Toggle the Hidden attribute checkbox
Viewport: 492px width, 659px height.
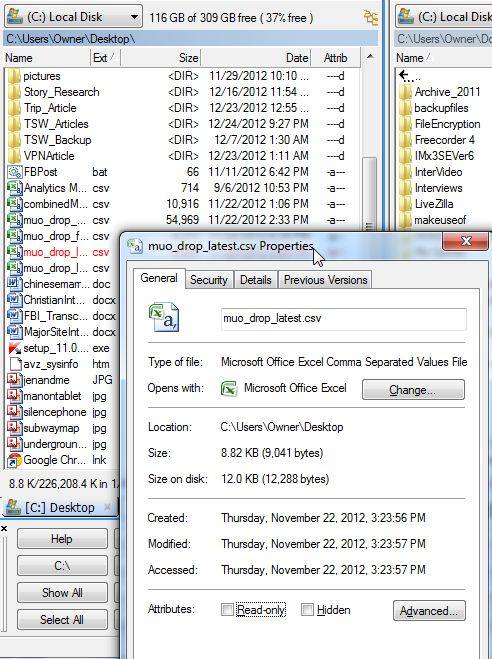point(307,609)
